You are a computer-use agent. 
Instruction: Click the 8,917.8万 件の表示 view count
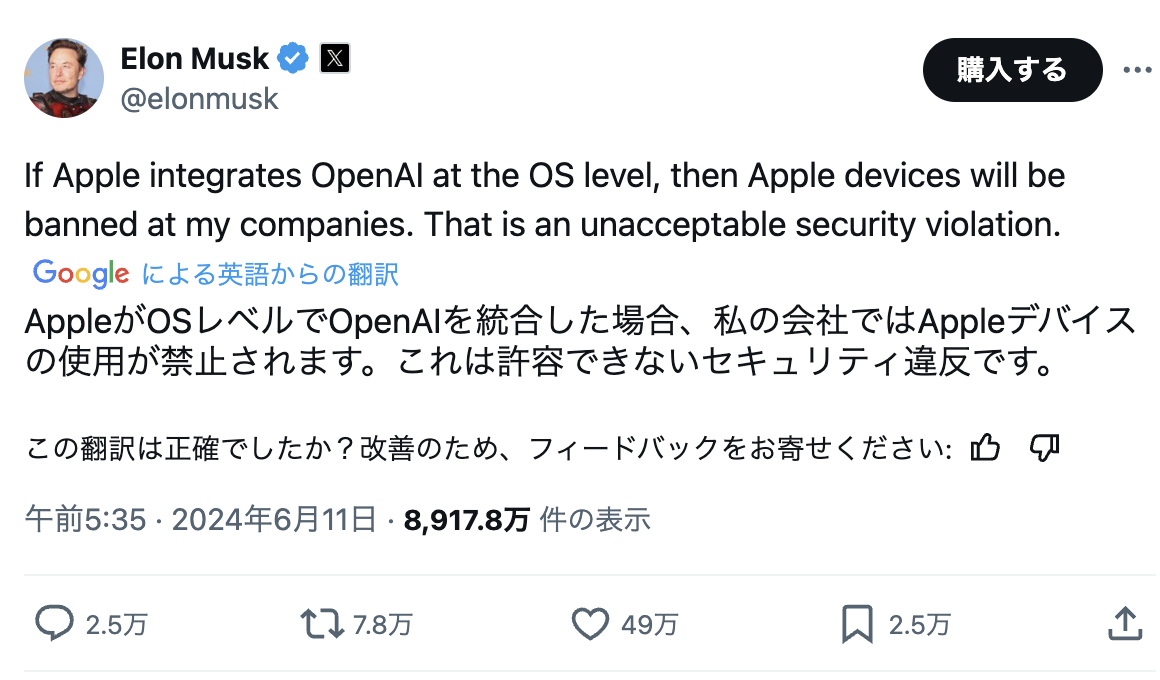point(527,520)
